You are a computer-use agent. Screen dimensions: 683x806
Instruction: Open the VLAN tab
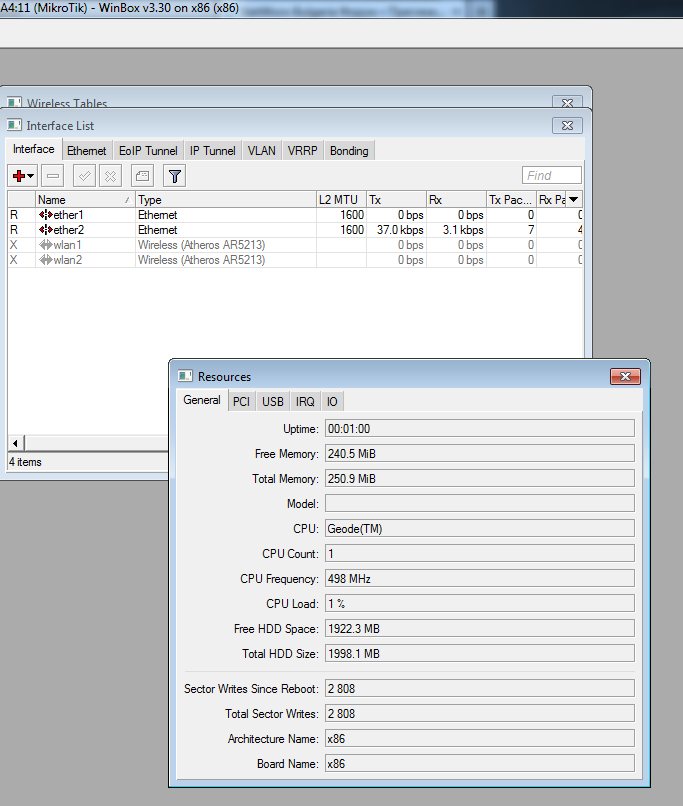tap(262, 151)
